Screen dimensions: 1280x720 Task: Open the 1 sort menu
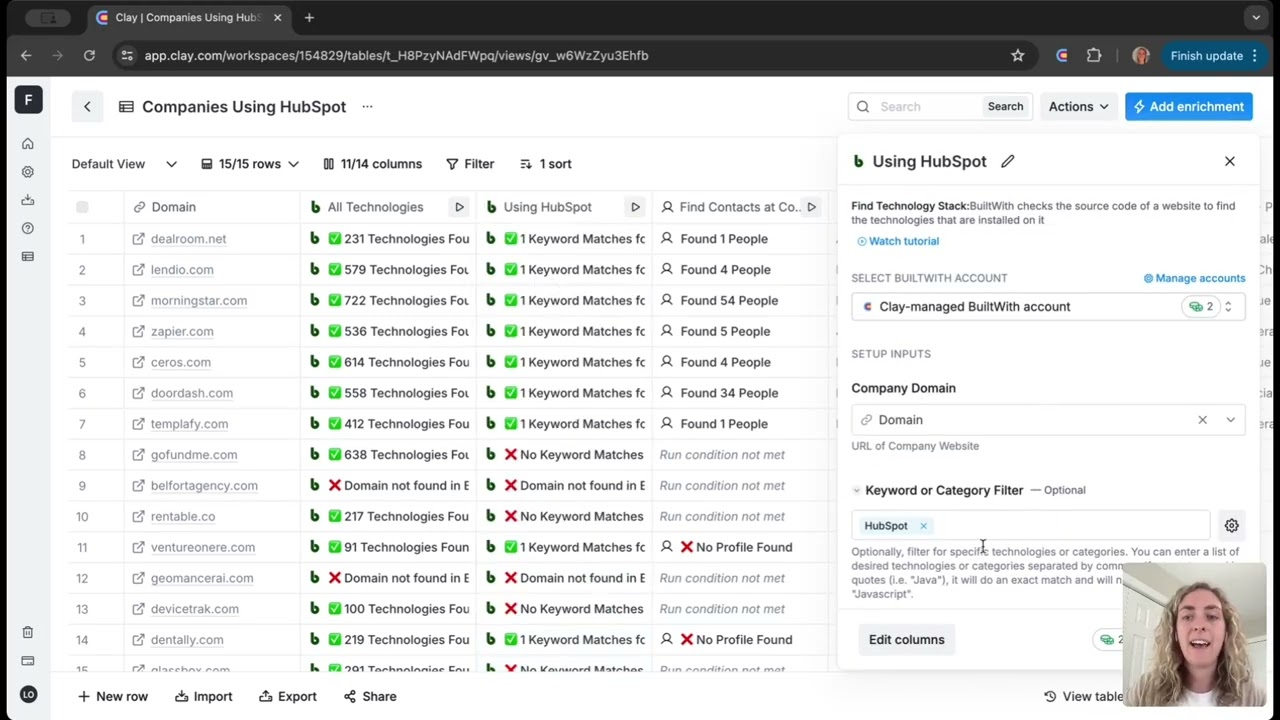(x=546, y=164)
